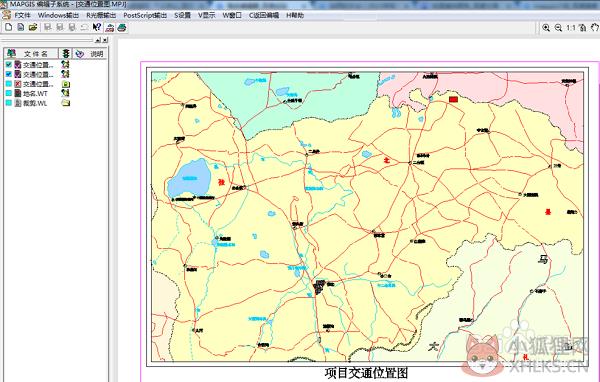Select the 1:1 scale view icon
The width and height of the screenshot is (600, 382).
(x=571, y=28)
